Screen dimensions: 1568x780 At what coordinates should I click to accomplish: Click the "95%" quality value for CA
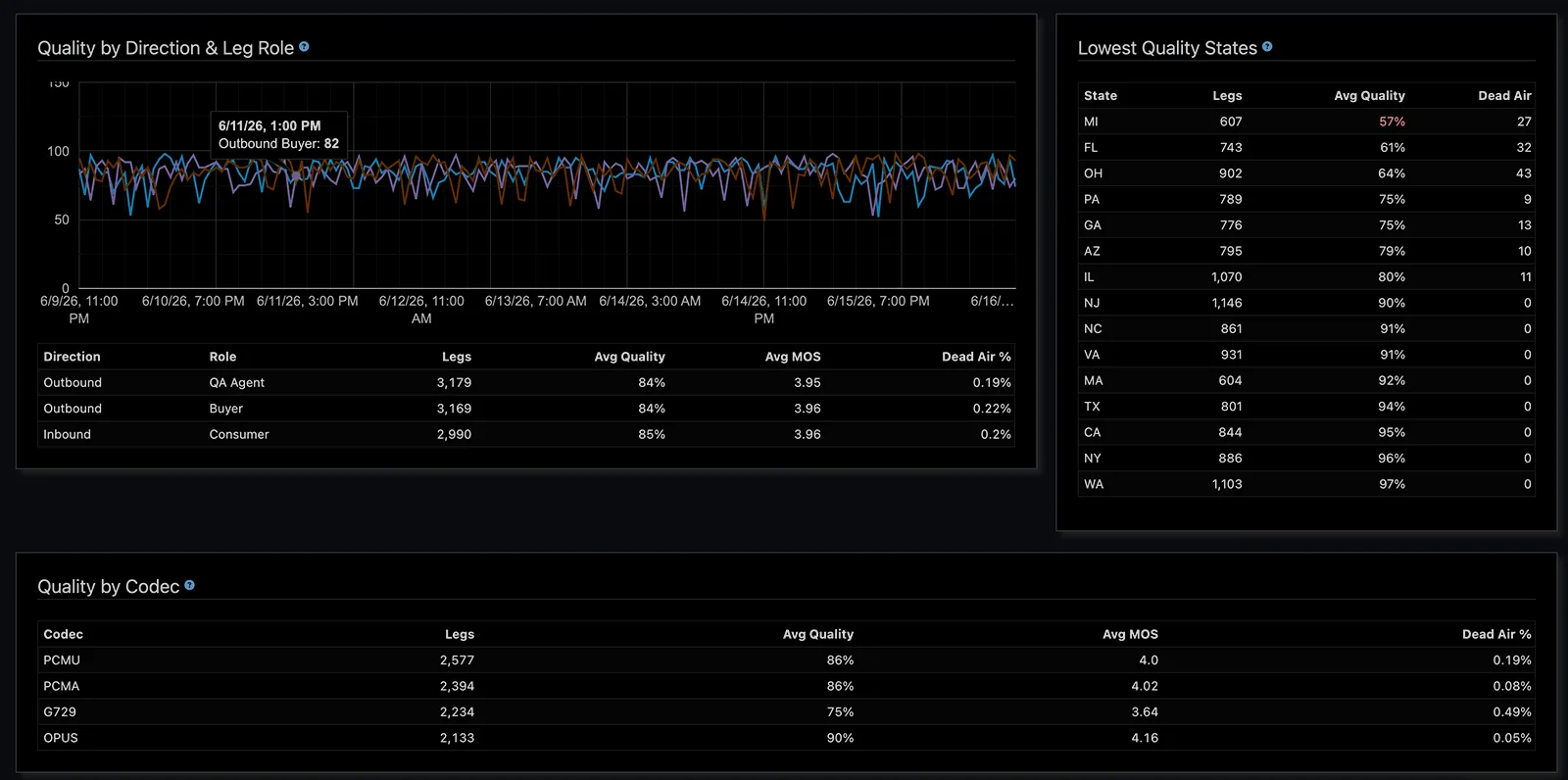(x=1392, y=433)
